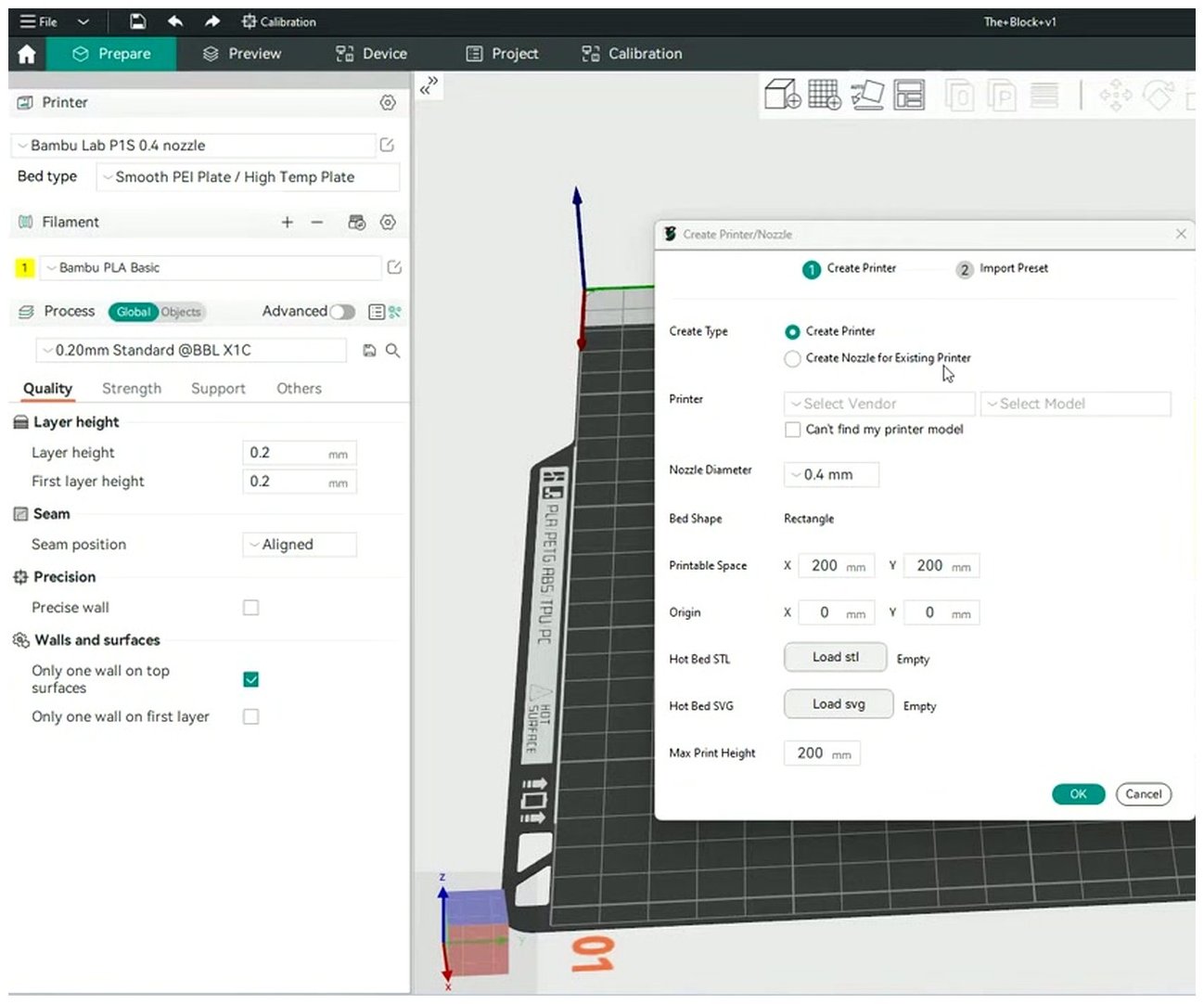Check Can't find my printer model
This screenshot has height=1004, width=1204.
(x=792, y=430)
